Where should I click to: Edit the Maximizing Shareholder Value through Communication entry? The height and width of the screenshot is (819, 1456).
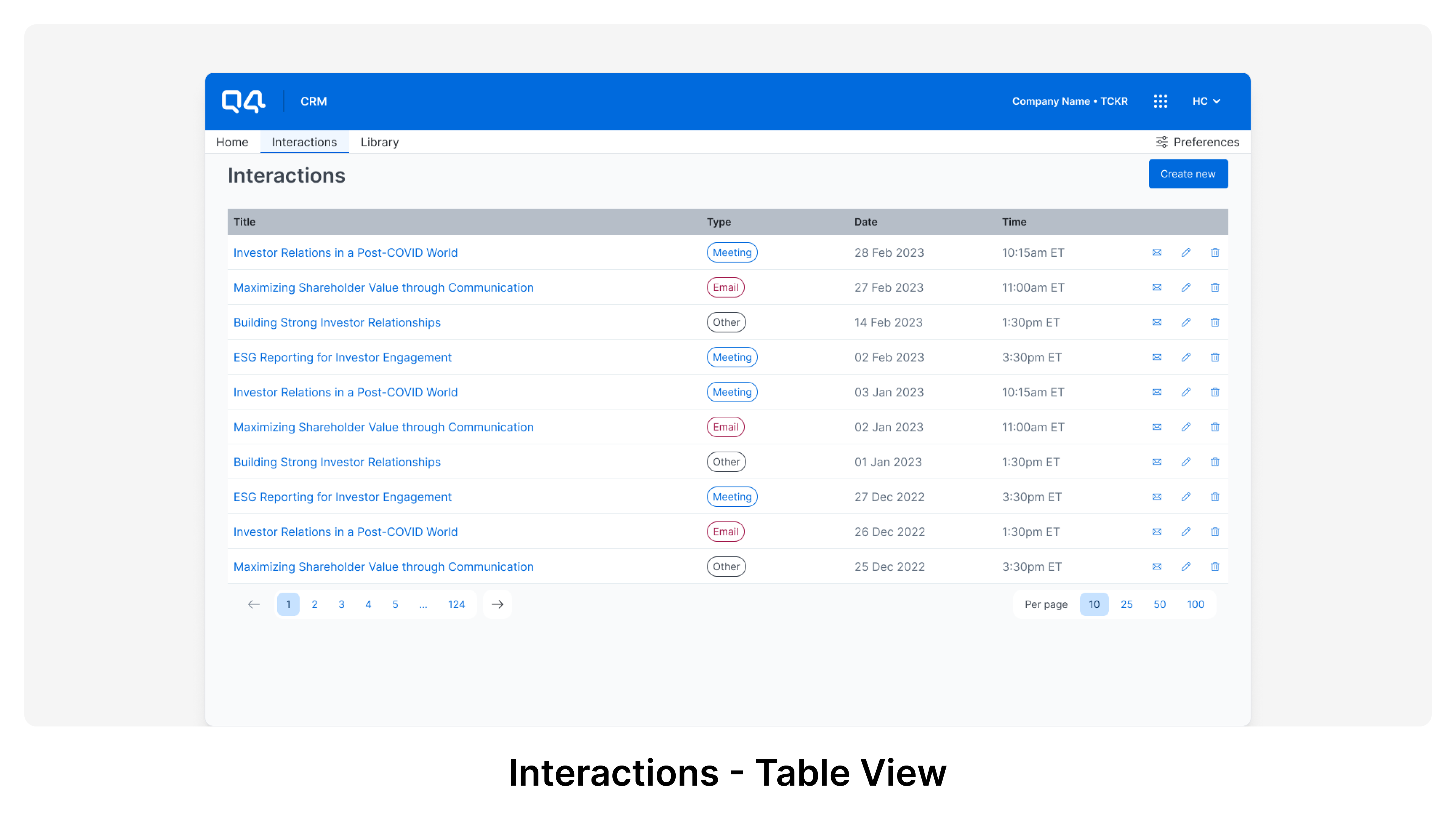[1186, 287]
